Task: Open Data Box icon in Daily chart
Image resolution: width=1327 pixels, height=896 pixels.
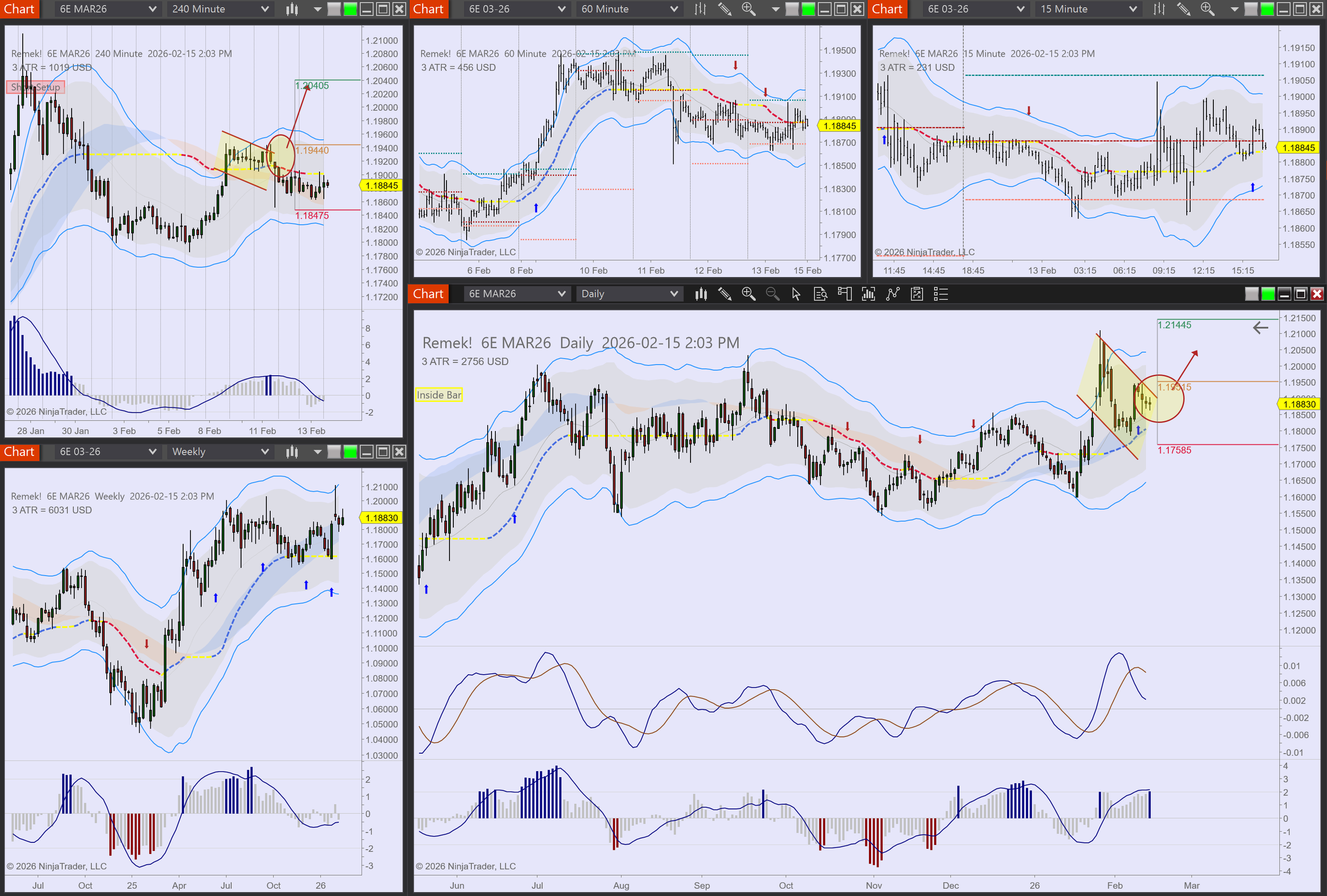Action: coord(820,294)
